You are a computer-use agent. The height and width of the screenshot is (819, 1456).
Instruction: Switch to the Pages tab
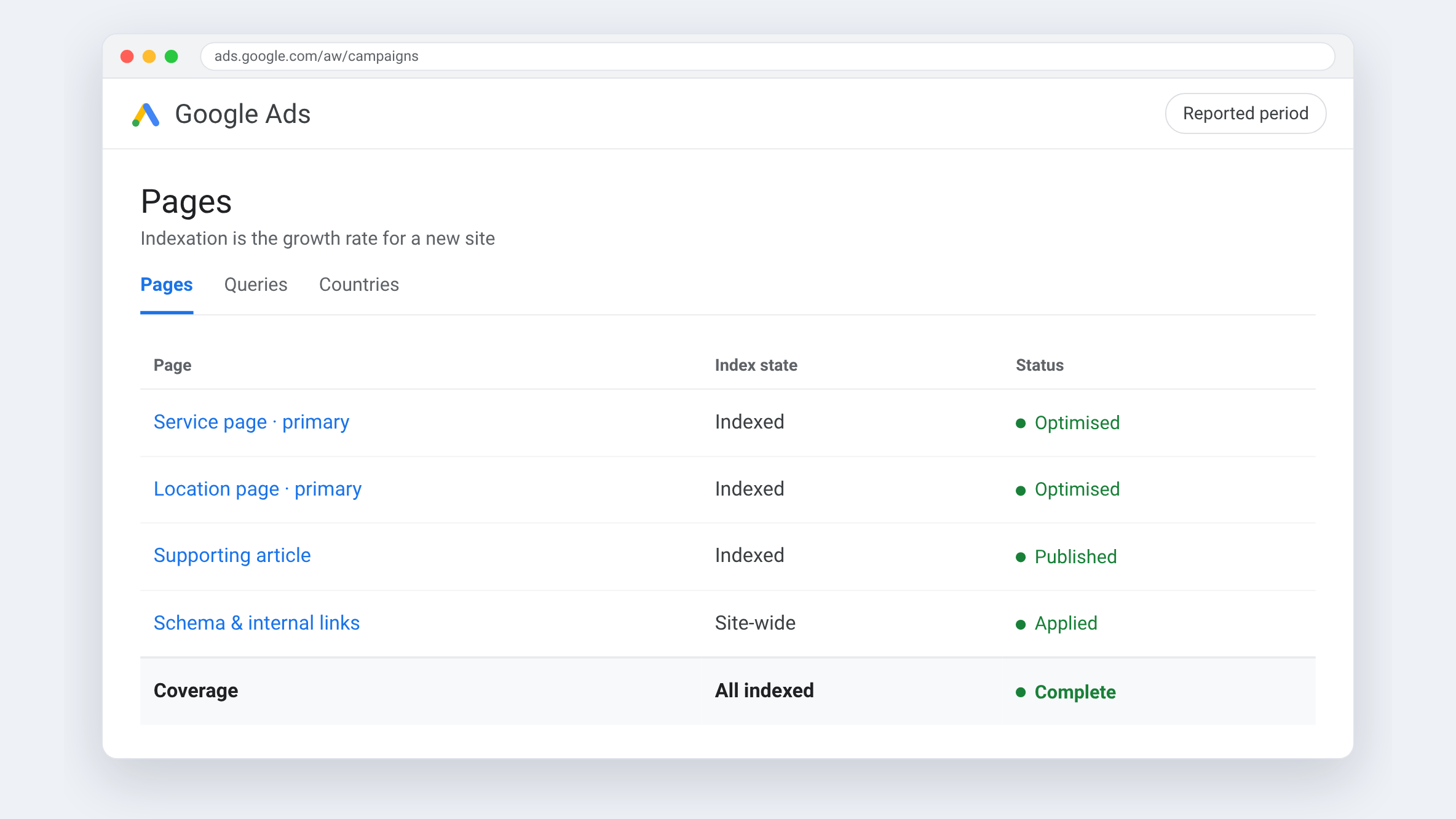tap(167, 285)
